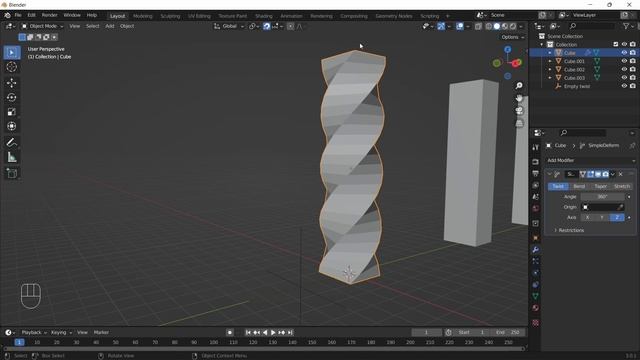
Task: Pick the Measure ruler tool
Action: (x=12, y=157)
